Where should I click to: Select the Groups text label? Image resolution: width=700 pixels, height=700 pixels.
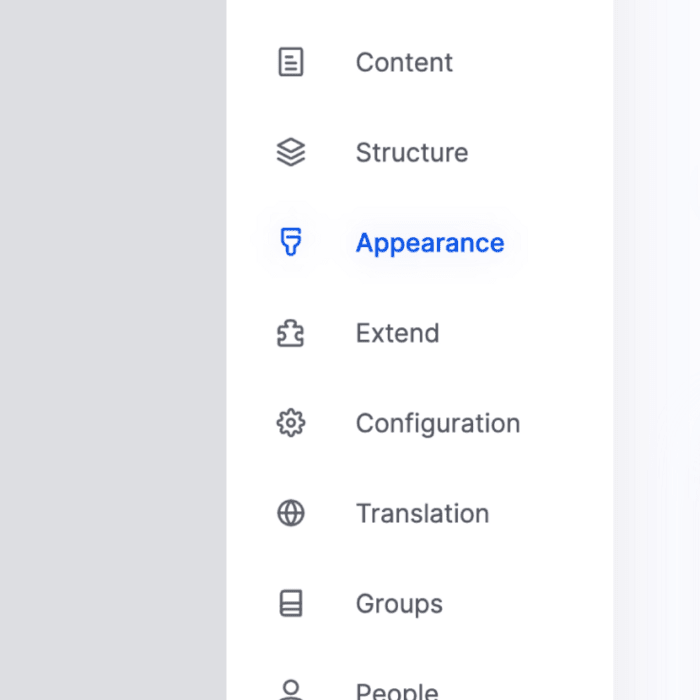pos(399,604)
